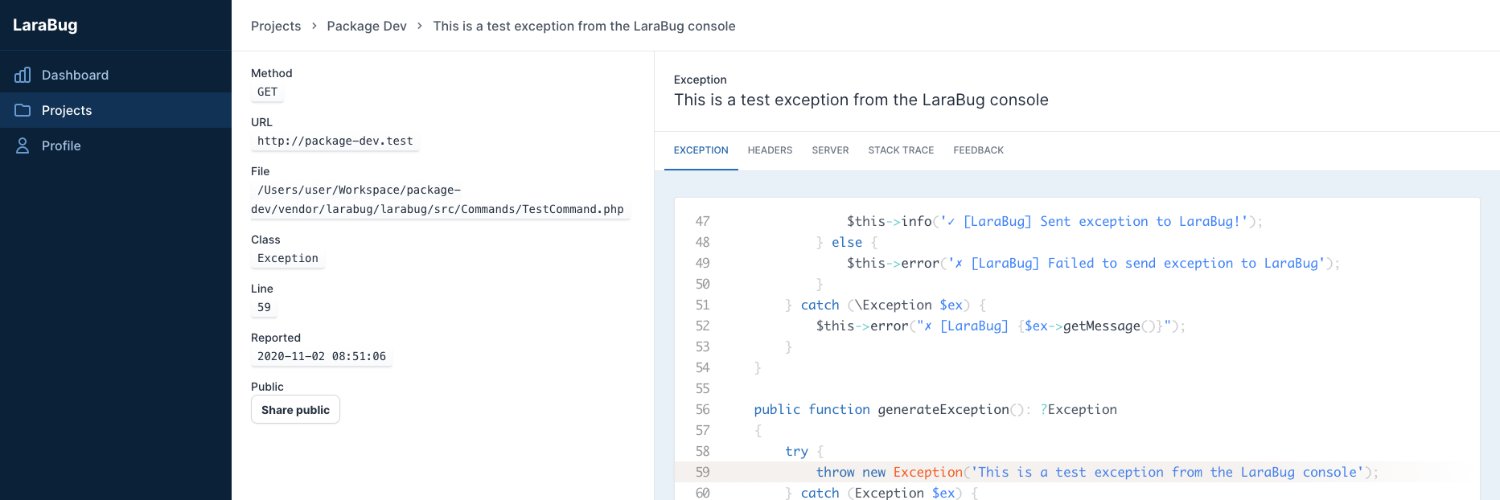Click the Projects folder icon
The height and width of the screenshot is (500, 1500).
[x=22, y=110]
